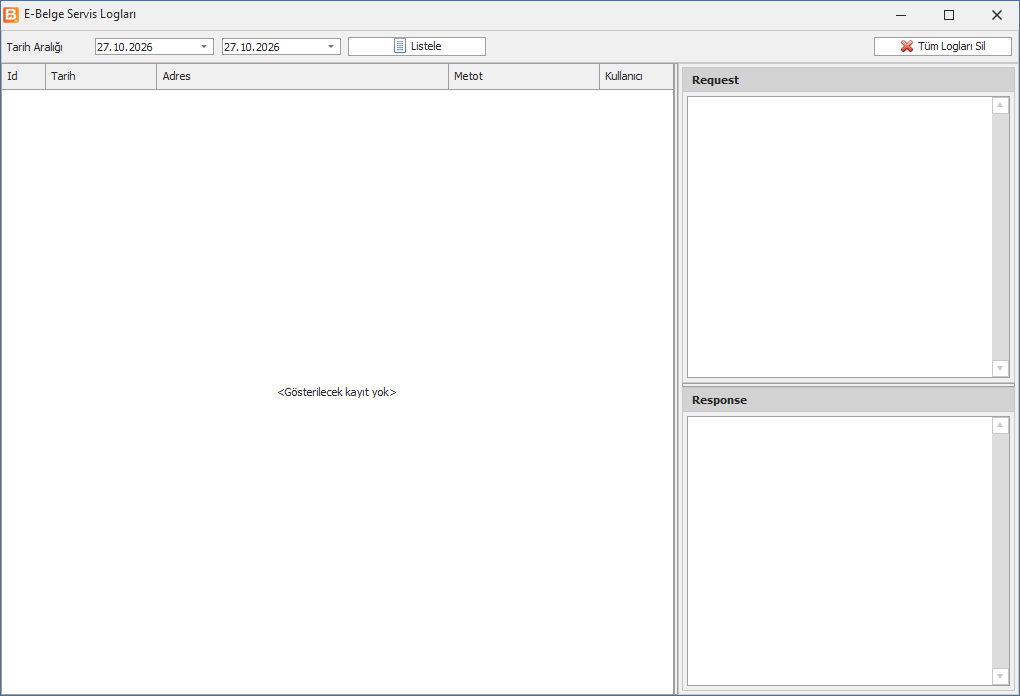Image resolution: width=1020 pixels, height=696 pixels.
Task: Sort by the Id column header
Action: click(x=23, y=76)
